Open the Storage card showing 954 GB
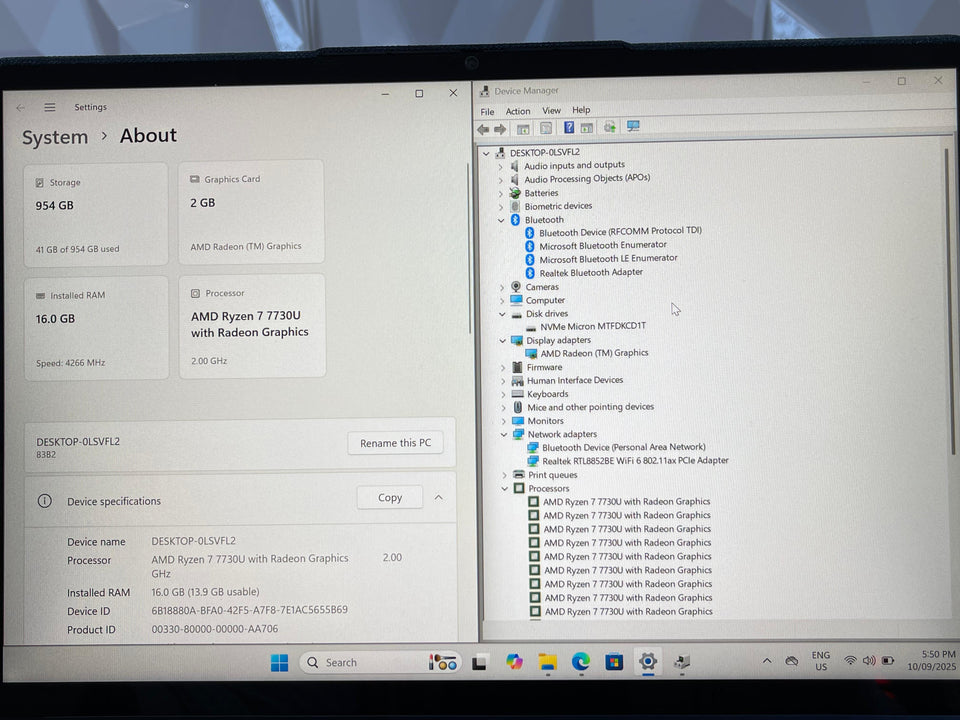 (x=96, y=214)
